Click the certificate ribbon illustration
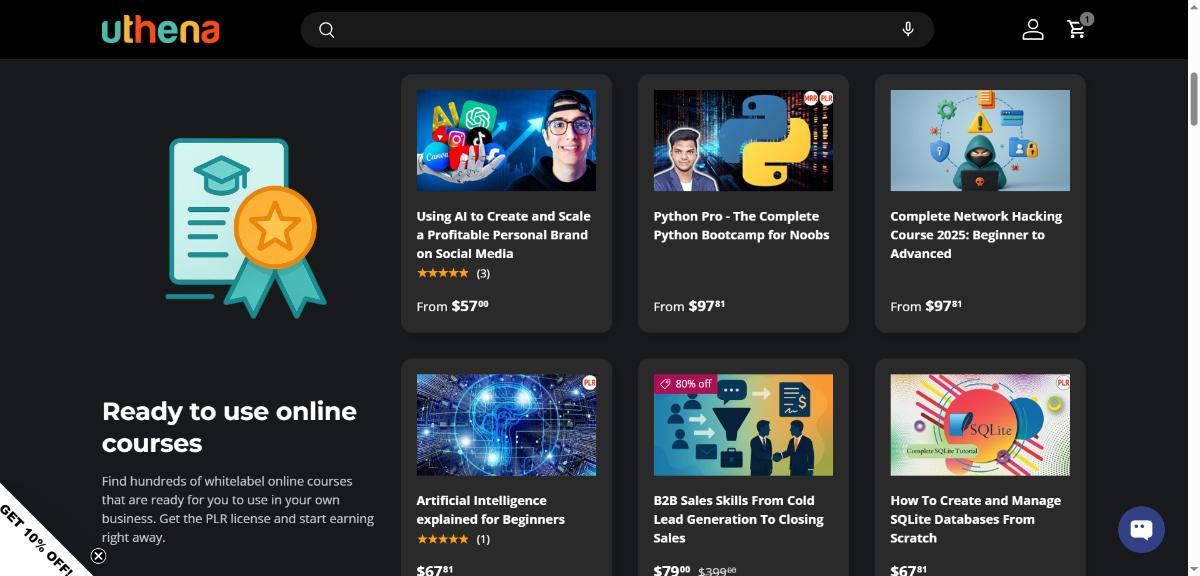Screen dimensions: 1200x576 point(246,228)
